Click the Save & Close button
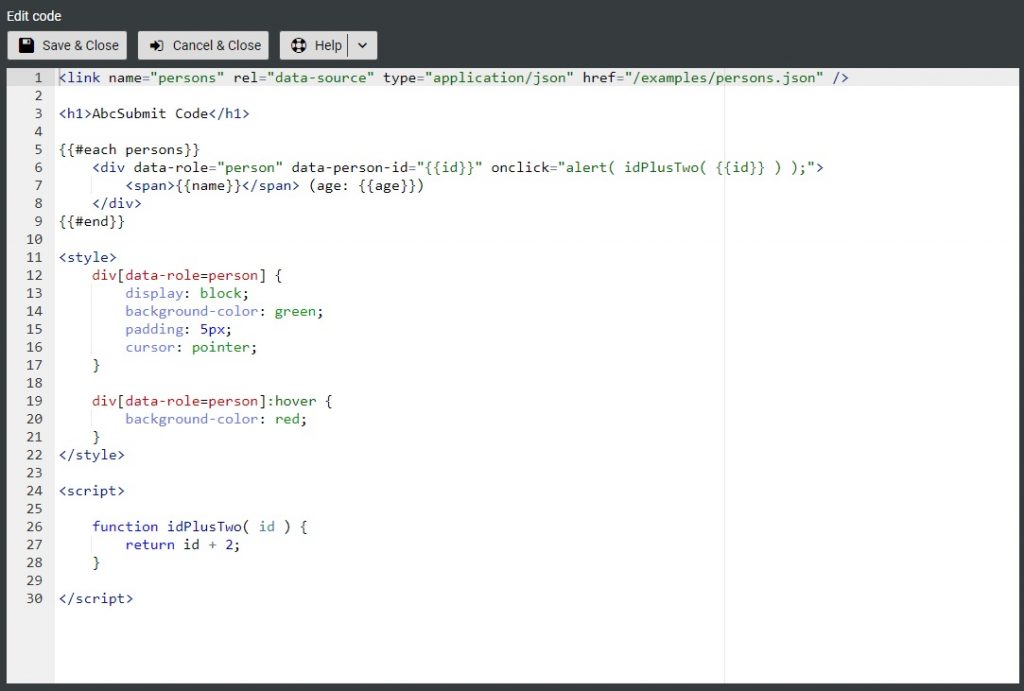This screenshot has width=1024, height=691. (67, 44)
